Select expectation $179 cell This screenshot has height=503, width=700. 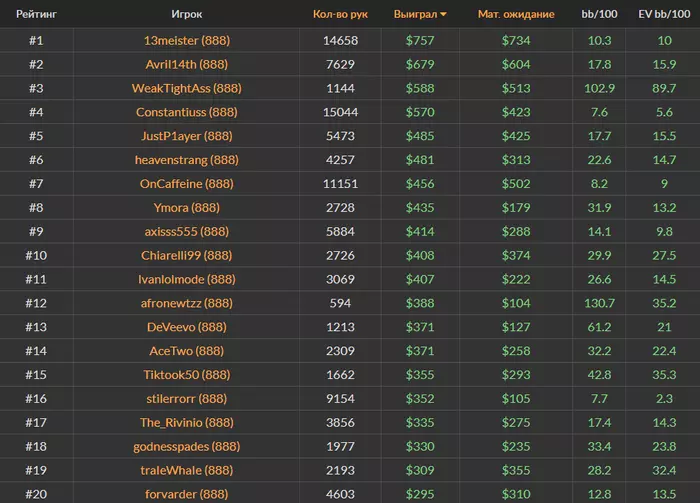tap(516, 208)
